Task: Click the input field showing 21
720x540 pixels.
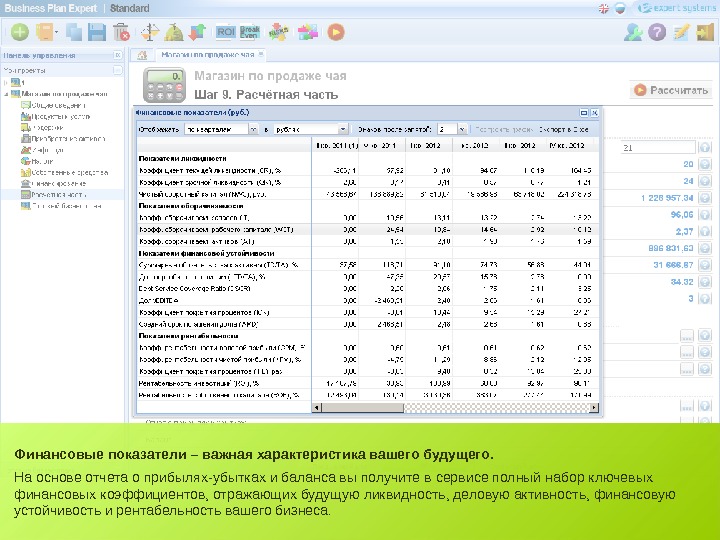Action: (658, 147)
